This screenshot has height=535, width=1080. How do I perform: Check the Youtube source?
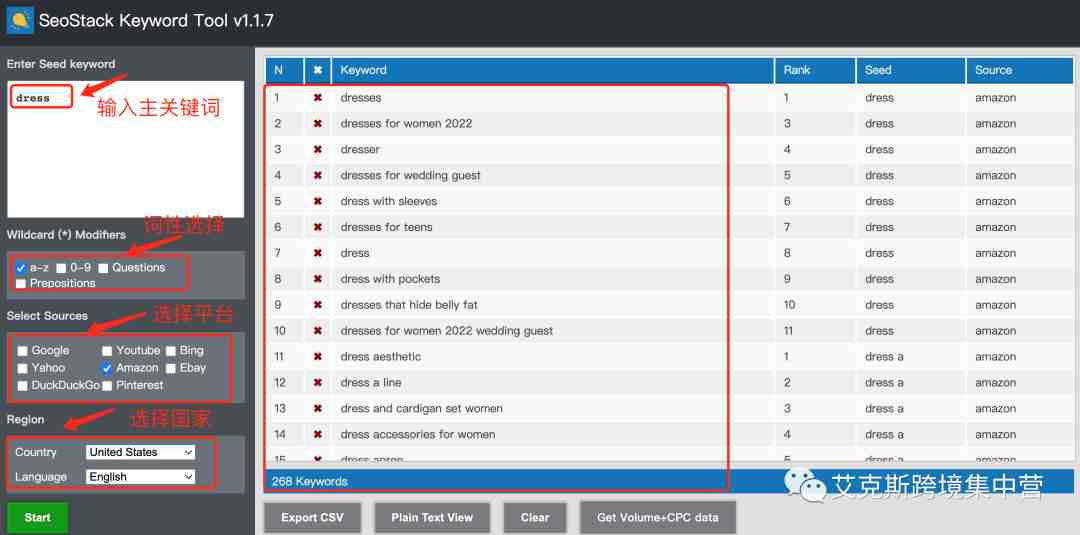[x=107, y=351]
